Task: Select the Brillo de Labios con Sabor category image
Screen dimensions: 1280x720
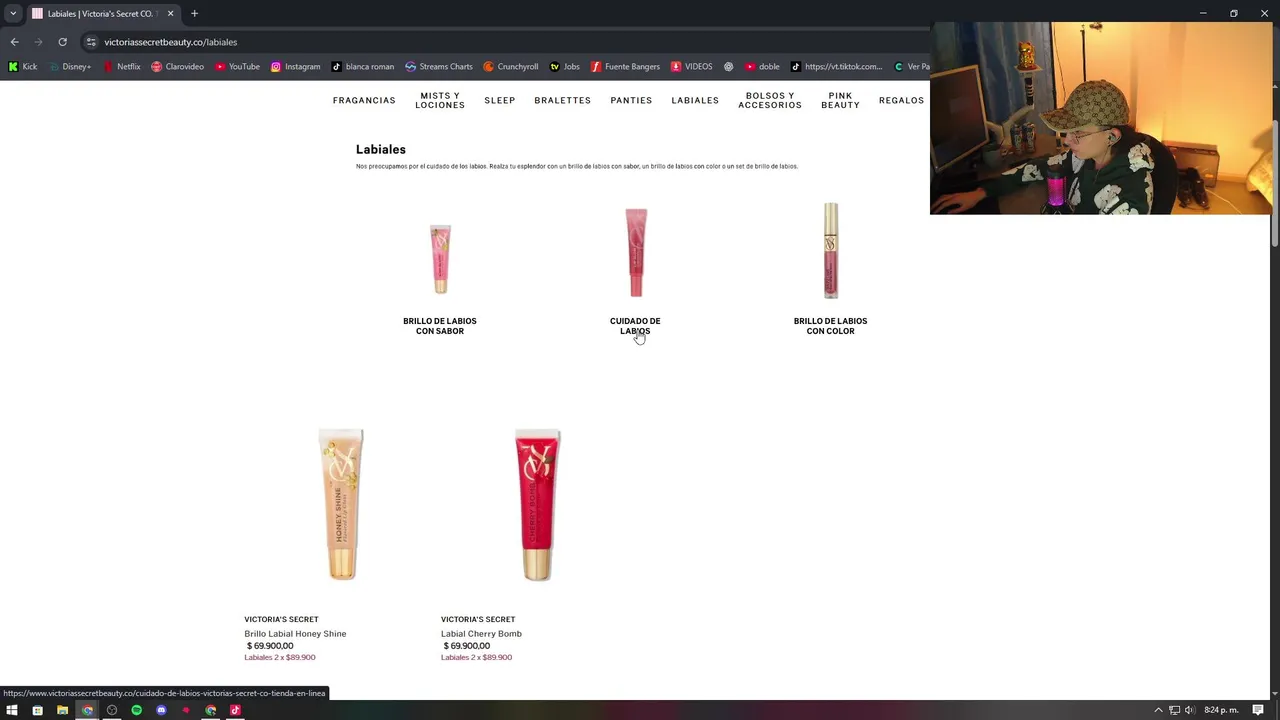Action: coord(440,258)
